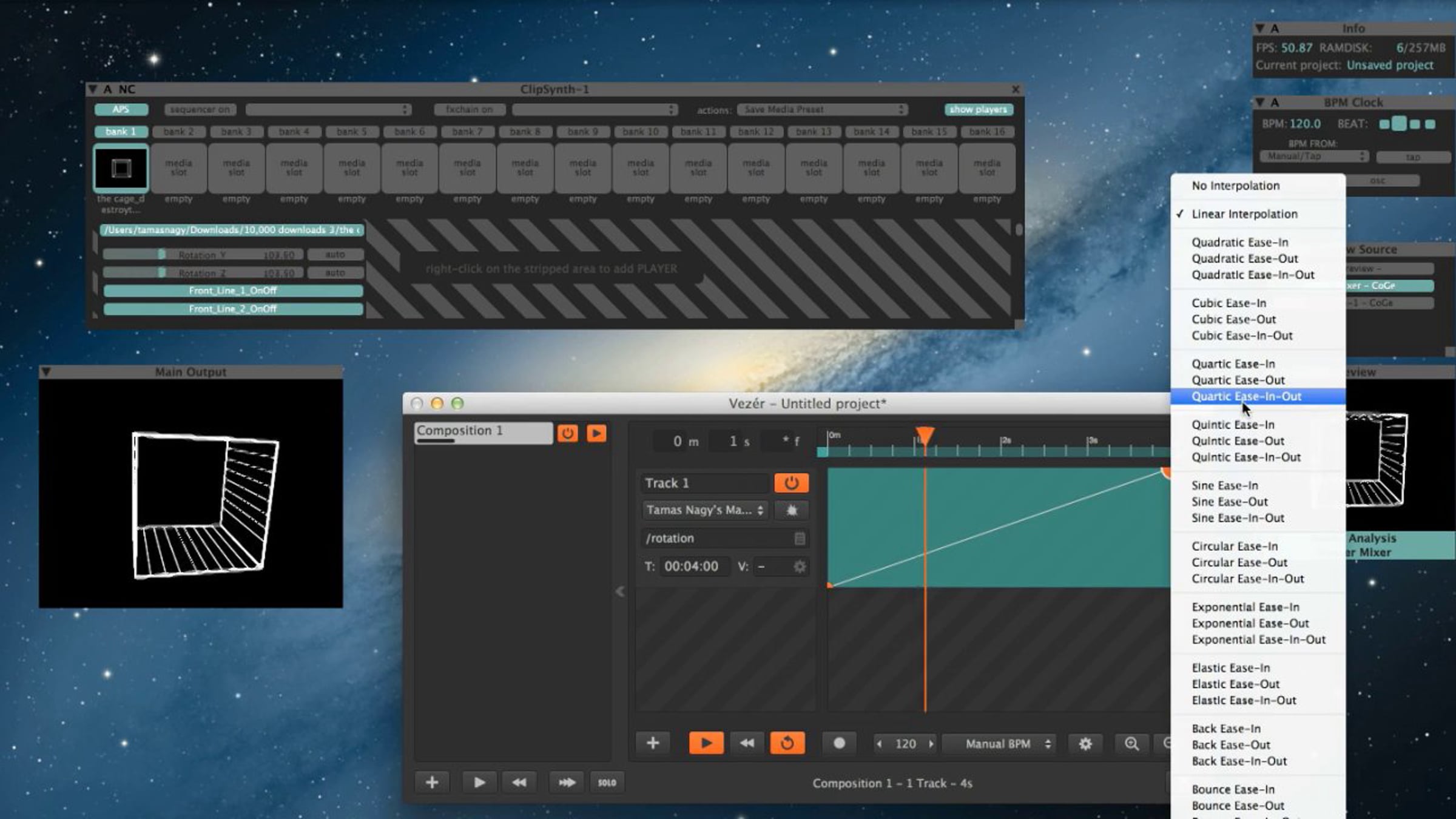The height and width of the screenshot is (819, 1456).
Task: Open the settings gear beside Manual BPM
Action: (1085, 744)
